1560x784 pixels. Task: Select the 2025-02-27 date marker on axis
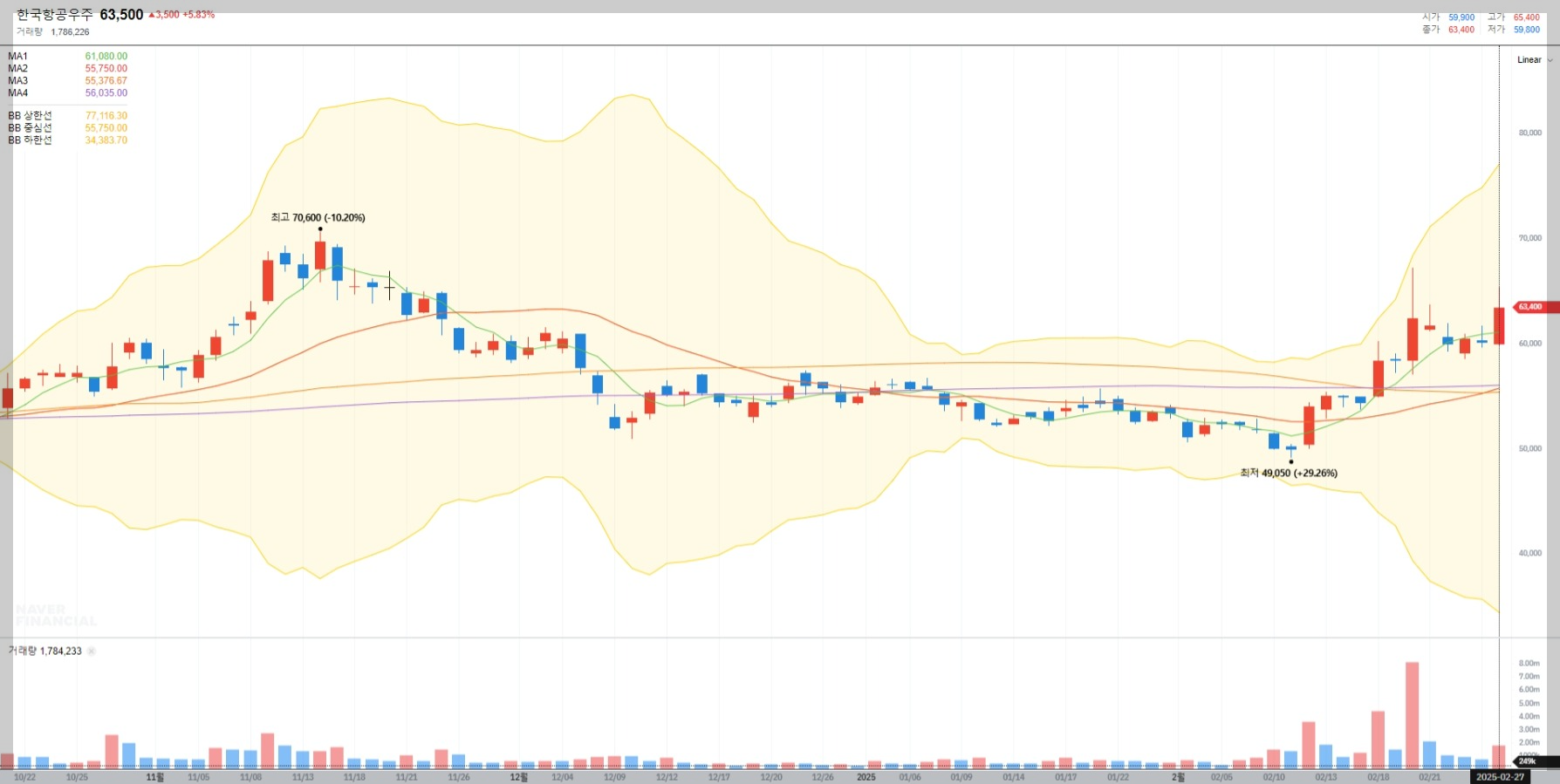pyautogui.click(x=1500, y=777)
